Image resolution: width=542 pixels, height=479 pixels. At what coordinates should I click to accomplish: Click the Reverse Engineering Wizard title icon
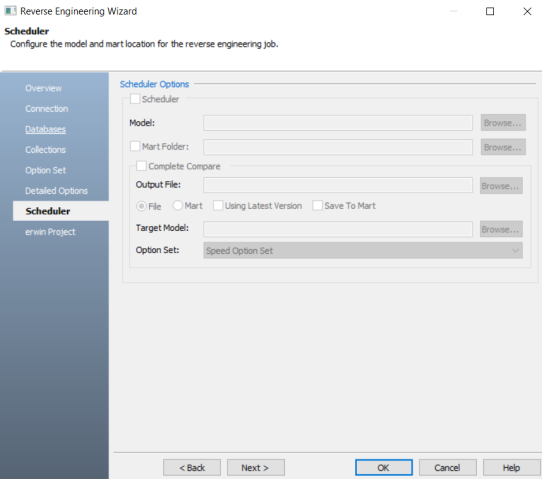[x=10, y=11]
